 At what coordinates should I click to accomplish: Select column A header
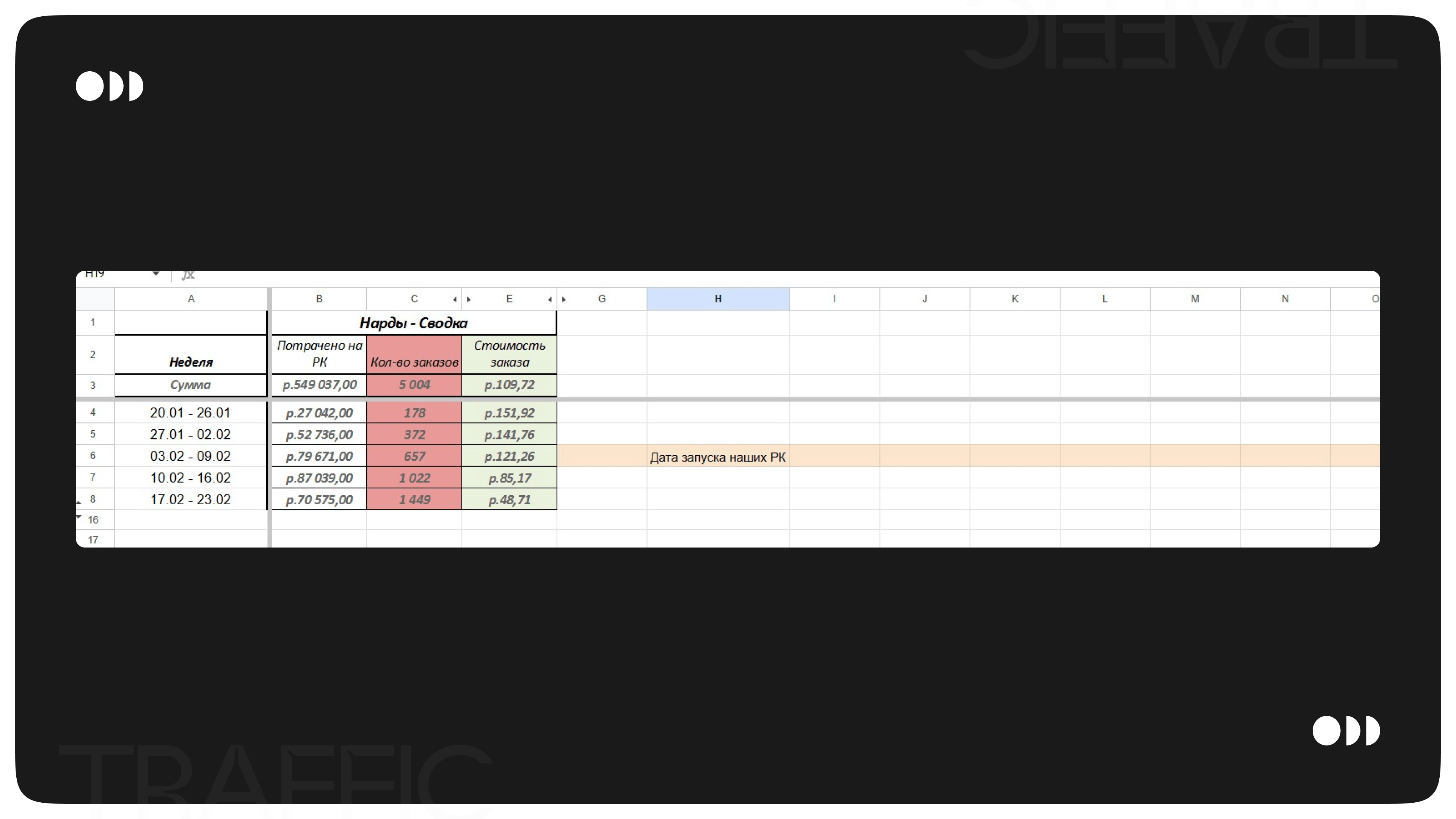[x=191, y=299]
